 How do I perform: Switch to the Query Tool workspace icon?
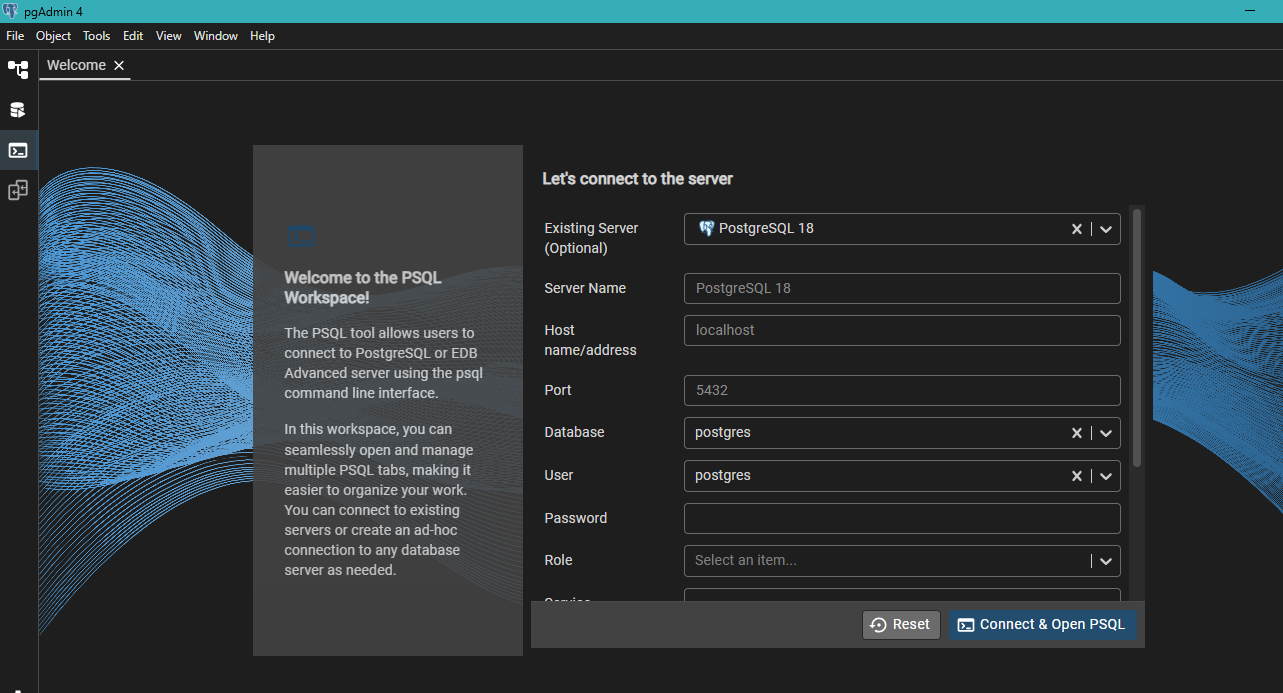pyautogui.click(x=18, y=110)
